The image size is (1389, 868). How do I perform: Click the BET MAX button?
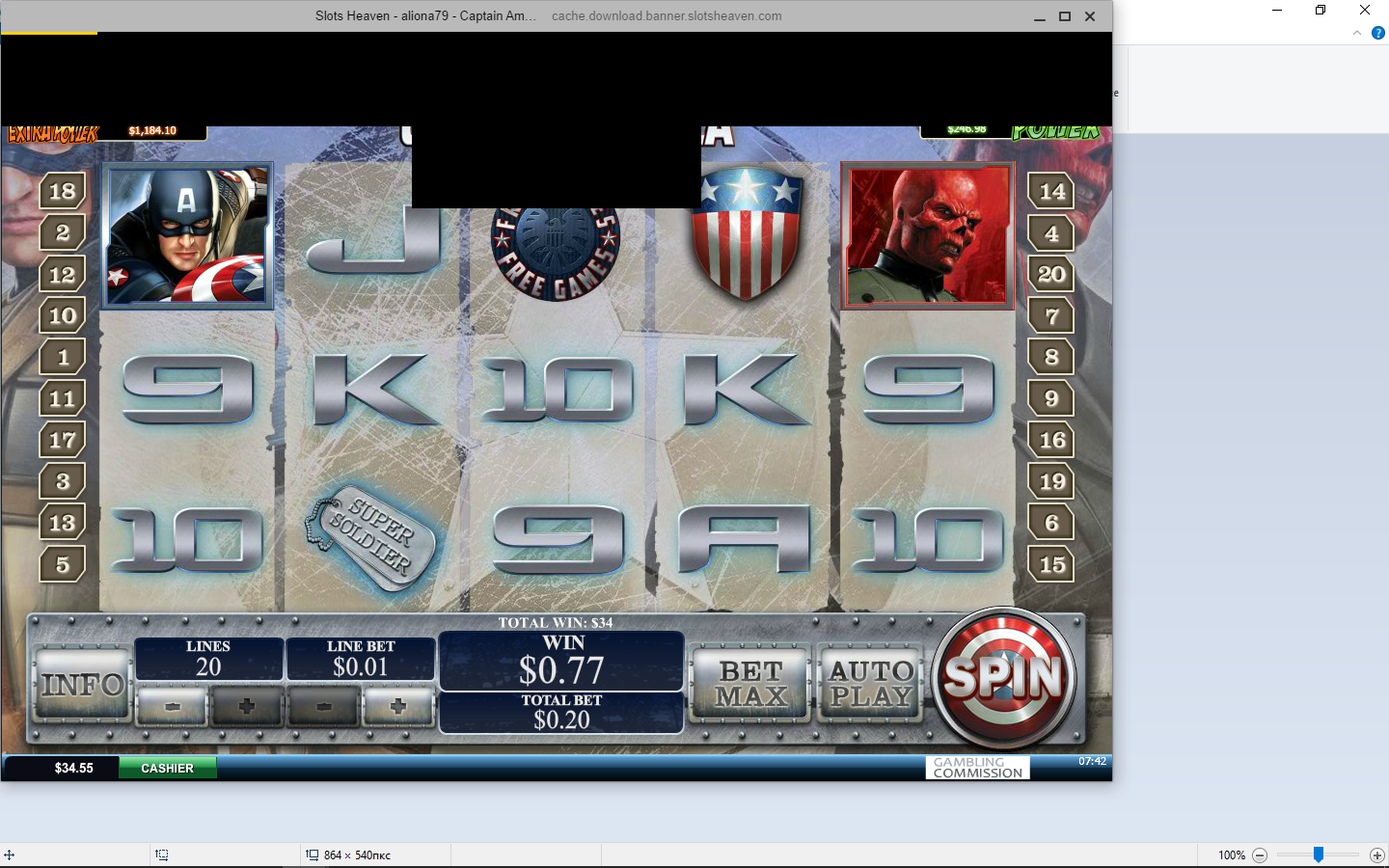pos(750,684)
